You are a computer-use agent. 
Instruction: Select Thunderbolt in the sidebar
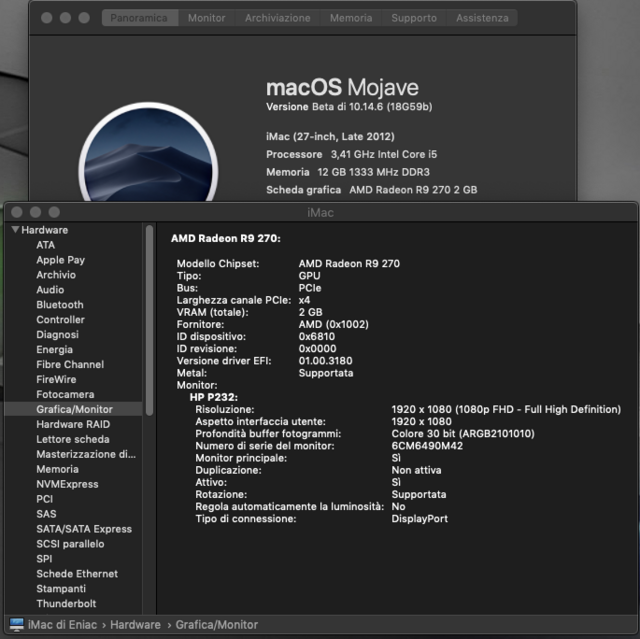(x=66, y=604)
